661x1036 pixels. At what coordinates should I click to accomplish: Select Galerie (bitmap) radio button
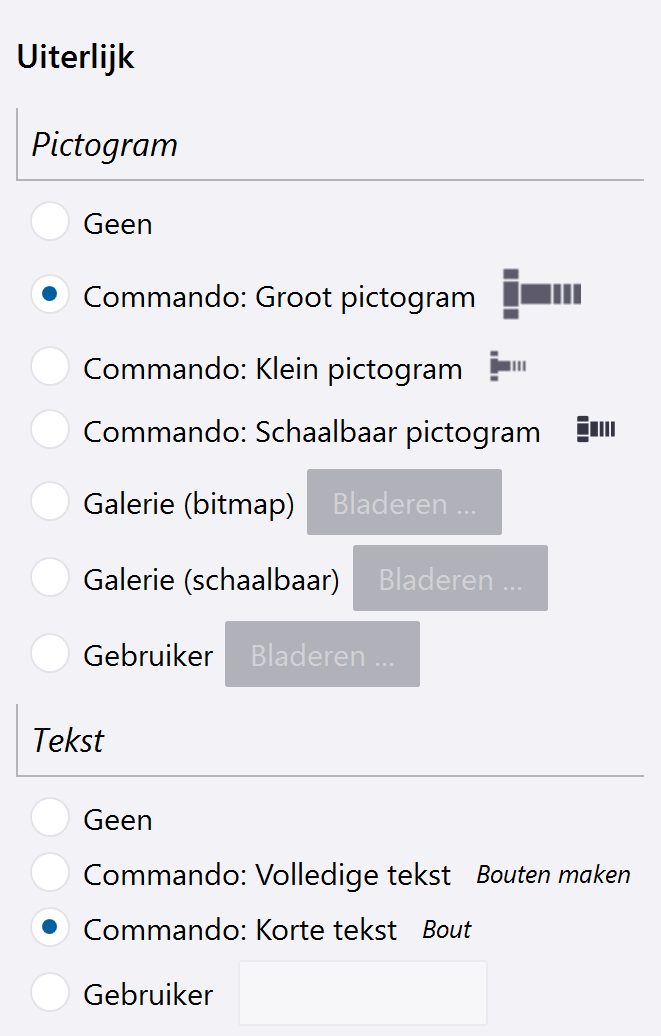50,503
